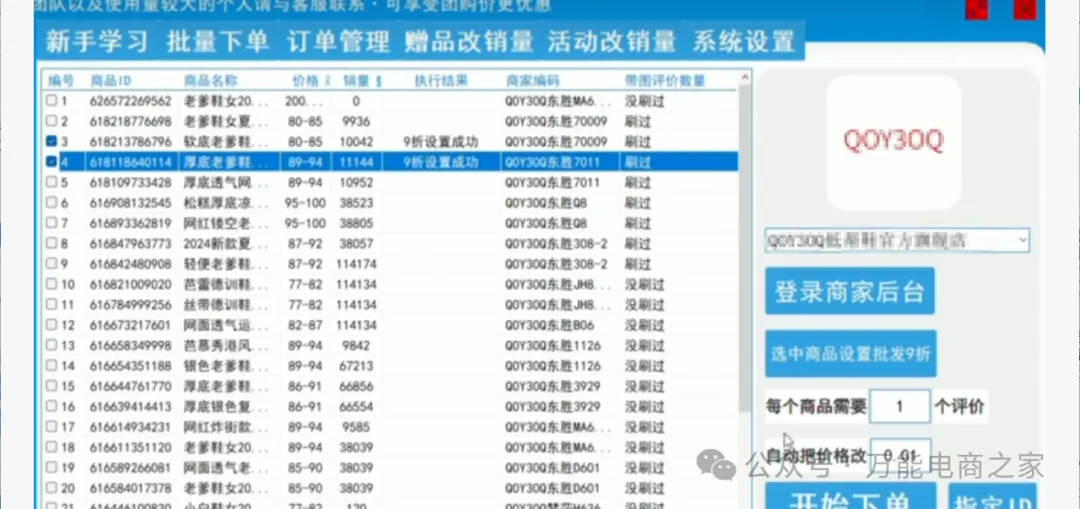Click the reviews-per-product input field
Screen dimensions: 1080x509
(x=899, y=407)
